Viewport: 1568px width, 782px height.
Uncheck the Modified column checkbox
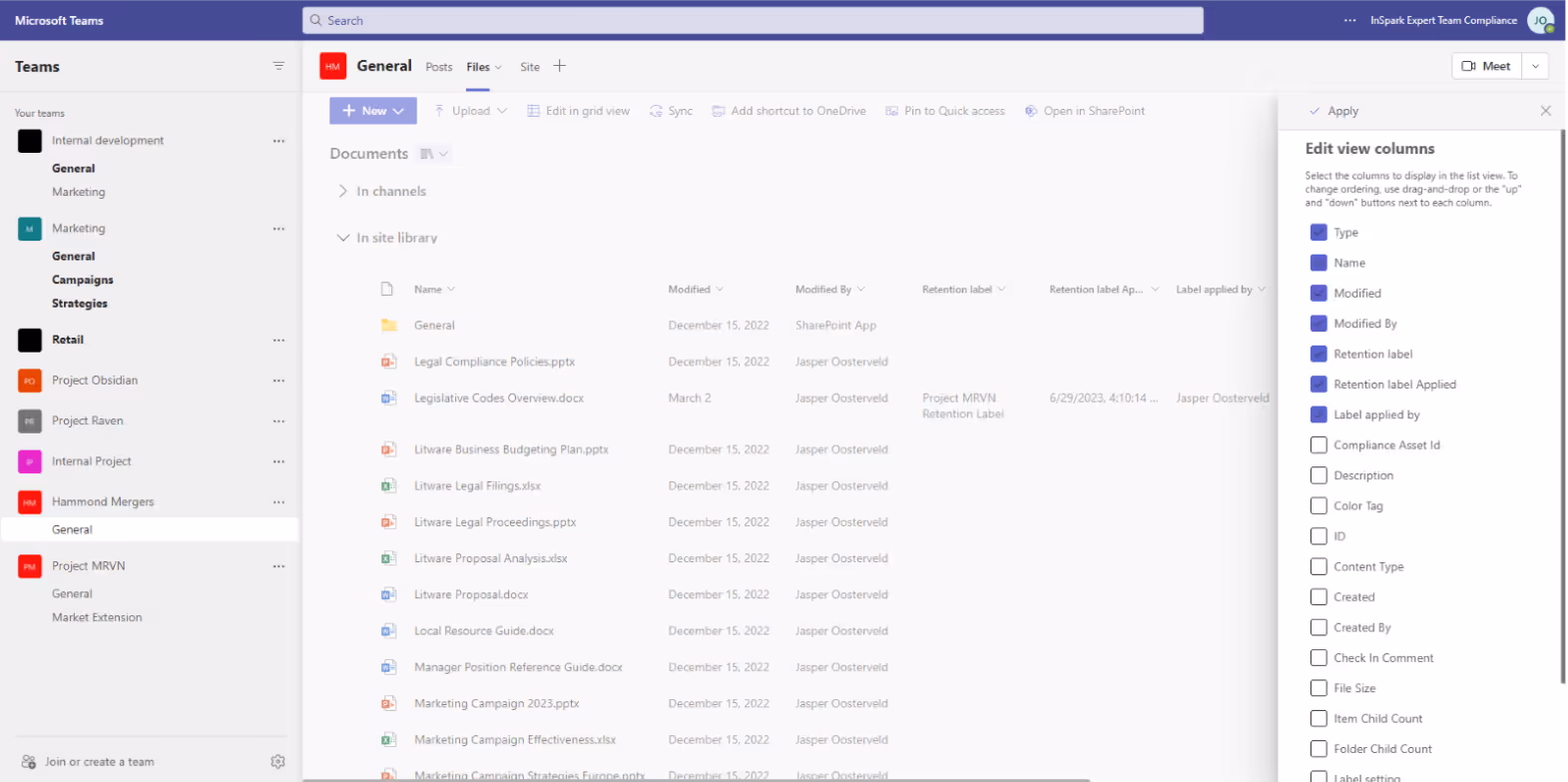[x=1318, y=294]
